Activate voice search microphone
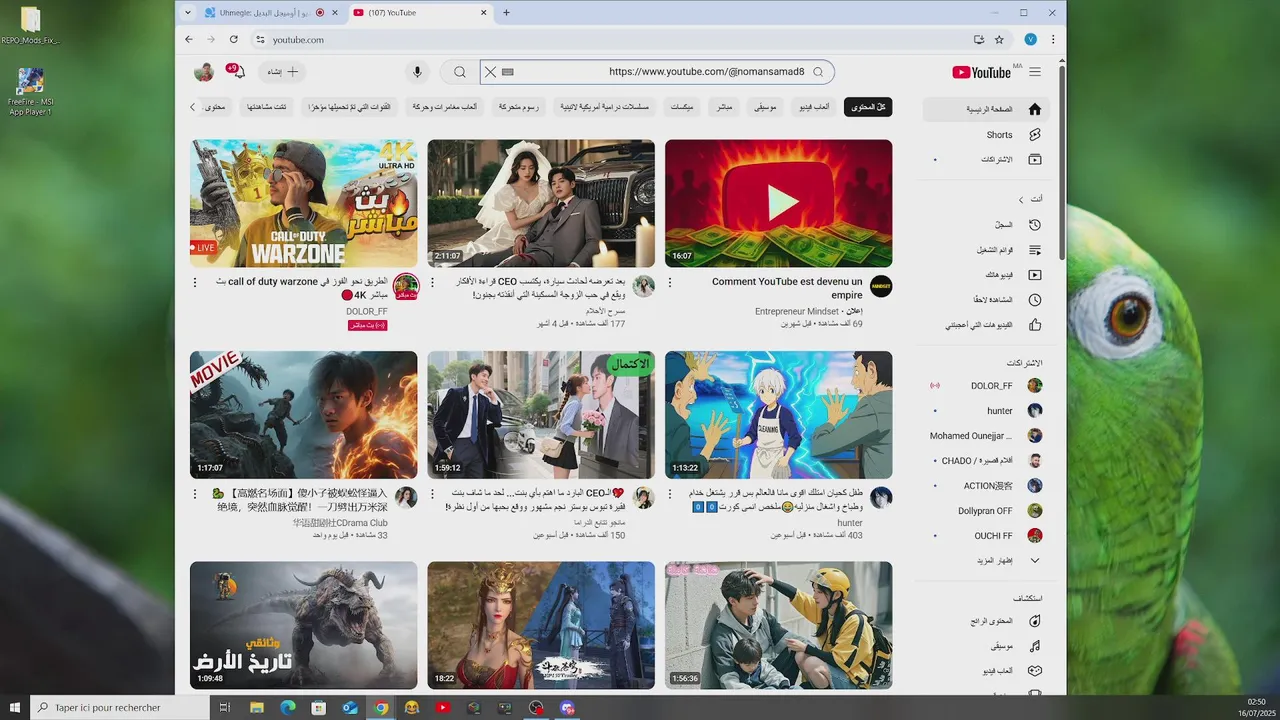Screen dimensions: 1280x720 [x=418, y=72]
